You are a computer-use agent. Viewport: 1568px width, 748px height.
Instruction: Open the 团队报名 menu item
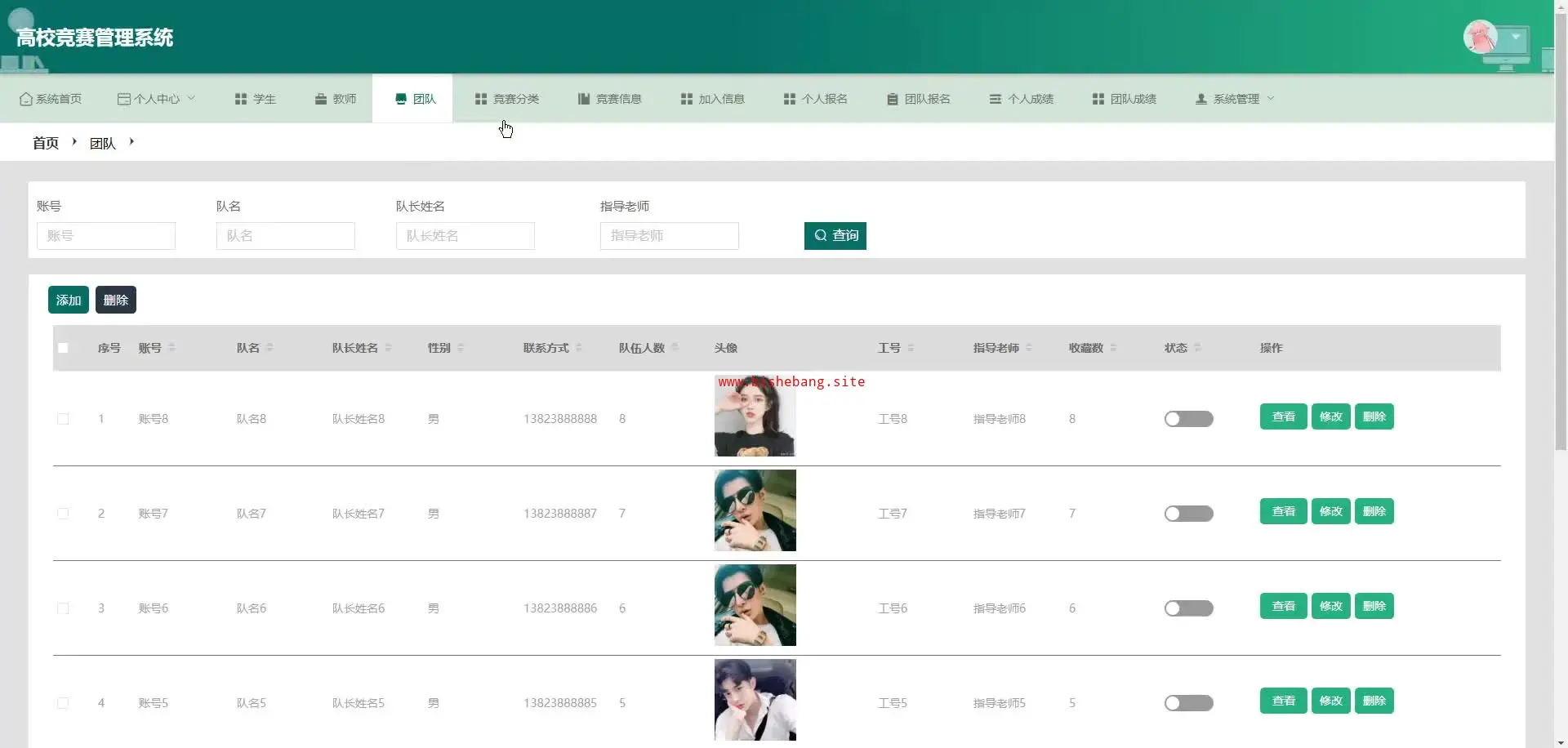point(919,99)
